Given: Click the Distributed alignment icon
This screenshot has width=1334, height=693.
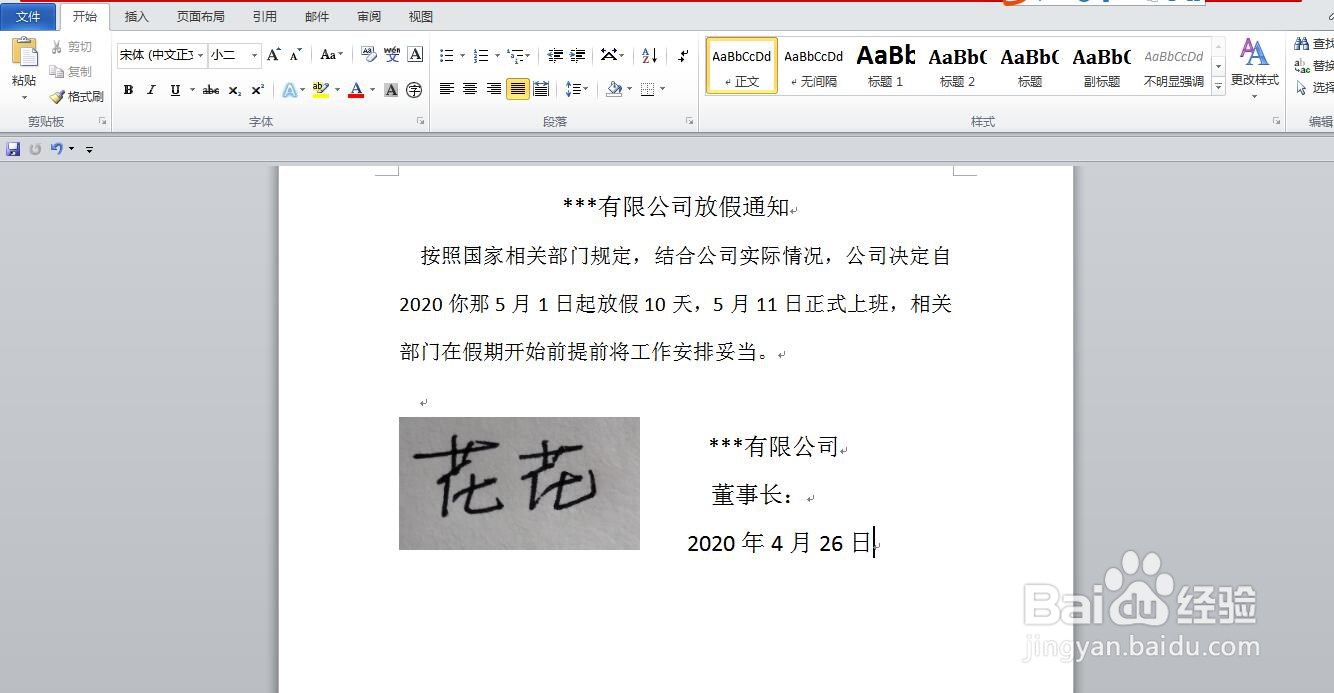Looking at the screenshot, I should [x=541, y=90].
